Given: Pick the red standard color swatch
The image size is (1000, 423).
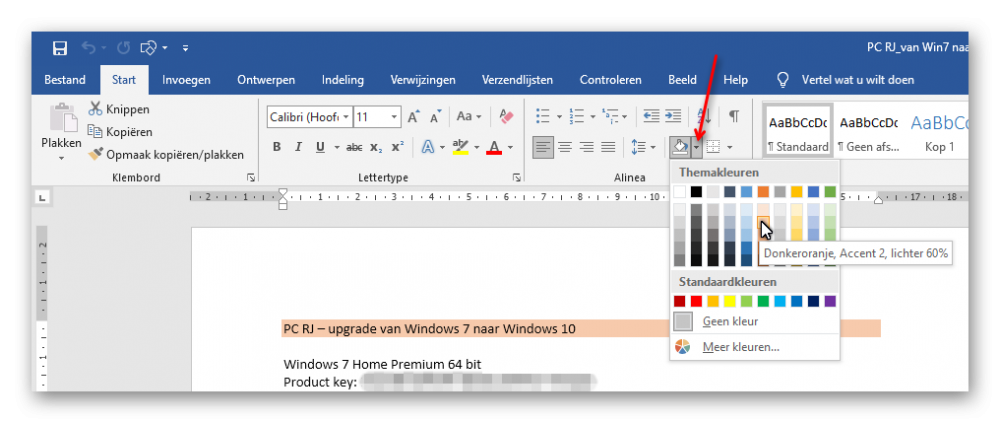Looking at the screenshot, I should (x=696, y=301).
